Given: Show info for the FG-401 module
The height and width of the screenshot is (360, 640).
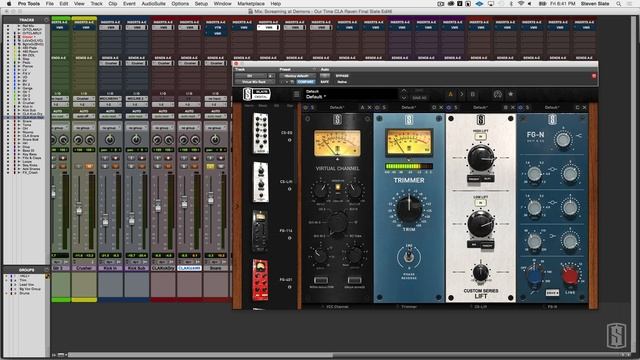Looking at the screenshot, I should coord(289,287).
